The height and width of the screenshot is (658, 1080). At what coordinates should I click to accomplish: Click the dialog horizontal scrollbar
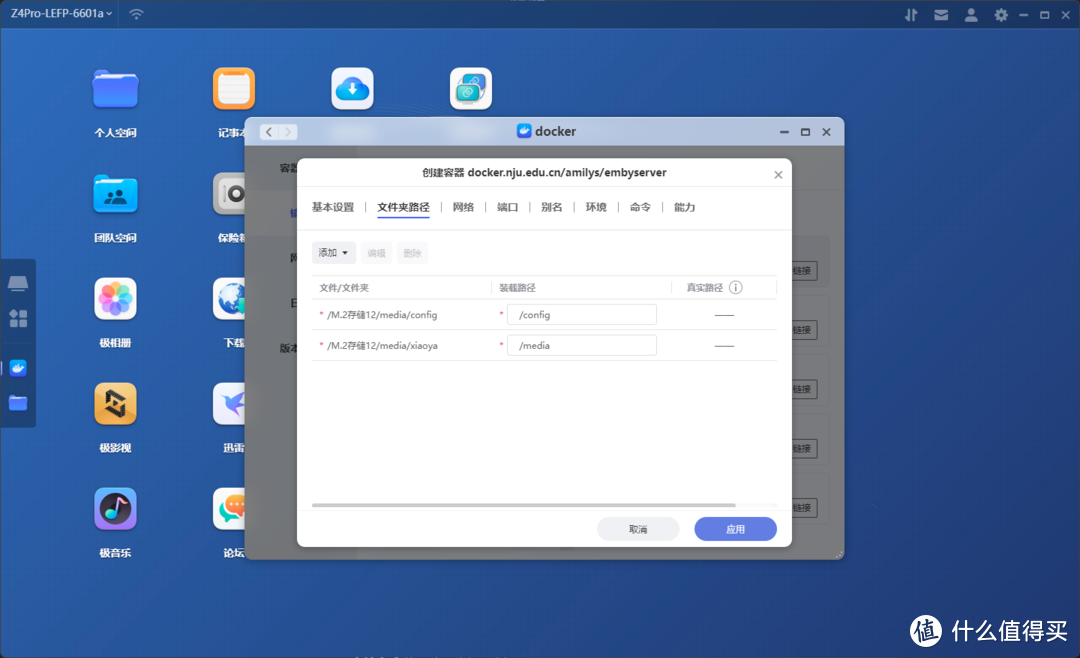523,505
